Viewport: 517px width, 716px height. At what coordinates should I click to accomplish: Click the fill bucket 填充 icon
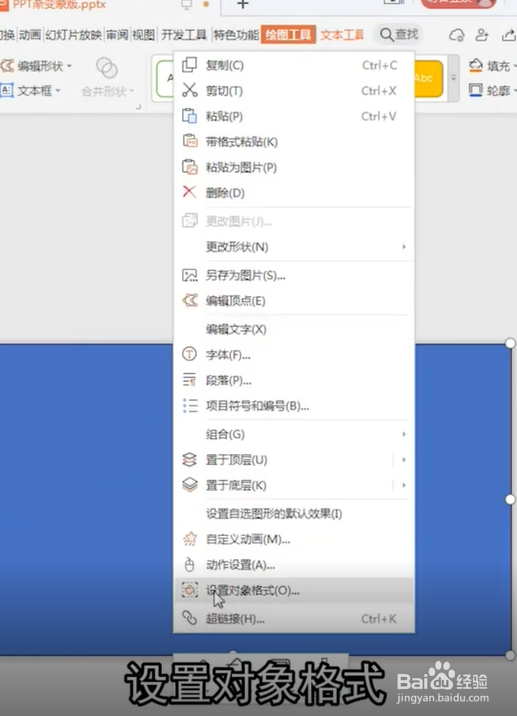[475, 66]
